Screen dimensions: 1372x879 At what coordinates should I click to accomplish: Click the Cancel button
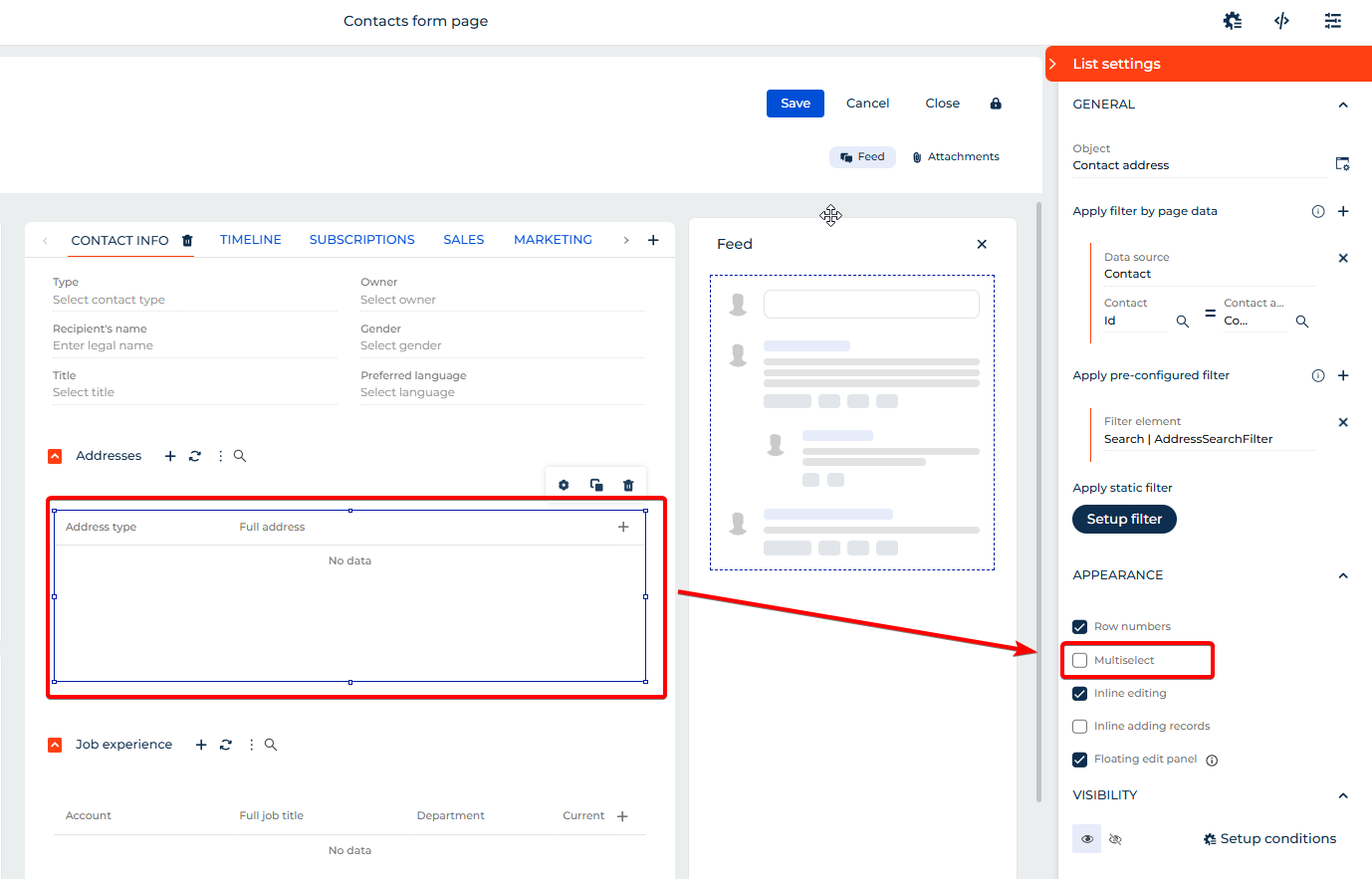coord(868,104)
